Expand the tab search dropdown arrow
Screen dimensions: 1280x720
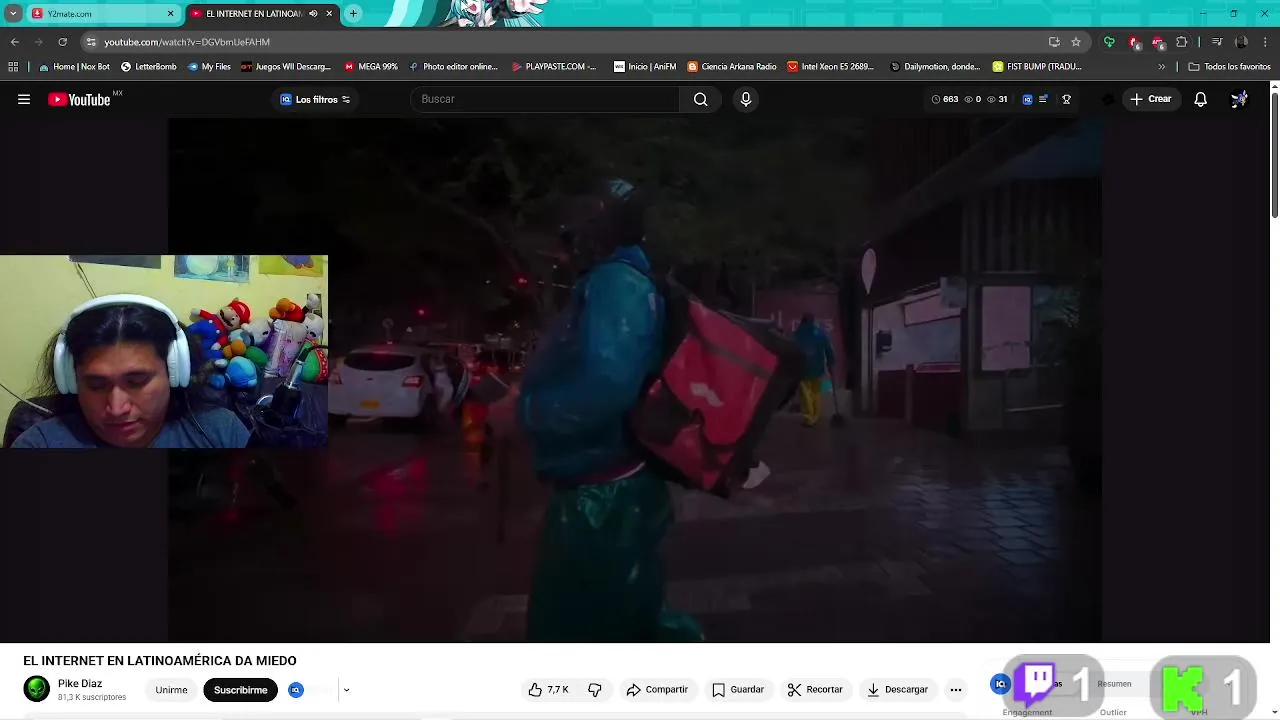13,14
